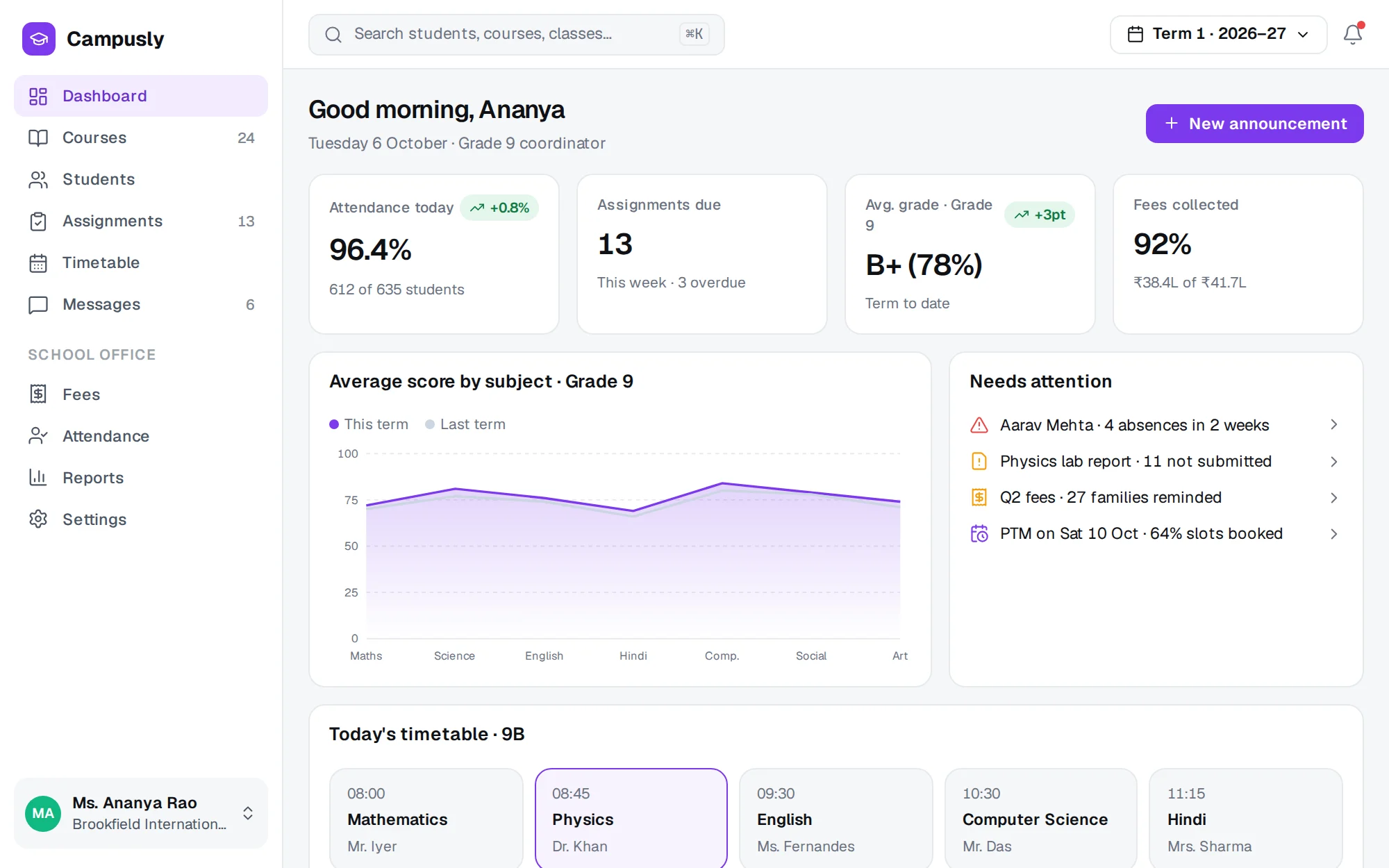1389x868 pixels.
Task: Click the Reports bar chart icon
Action: click(x=38, y=478)
